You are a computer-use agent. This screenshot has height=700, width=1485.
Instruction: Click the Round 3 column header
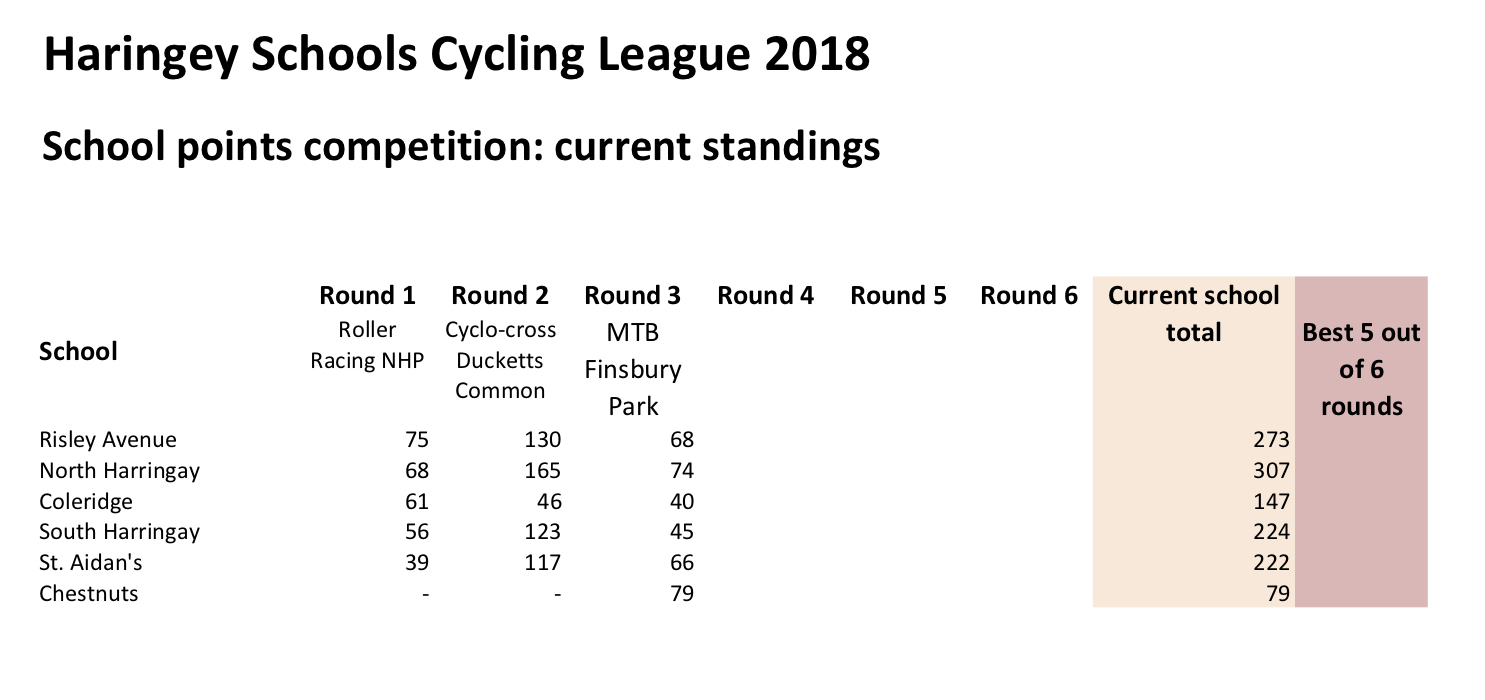(632, 296)
